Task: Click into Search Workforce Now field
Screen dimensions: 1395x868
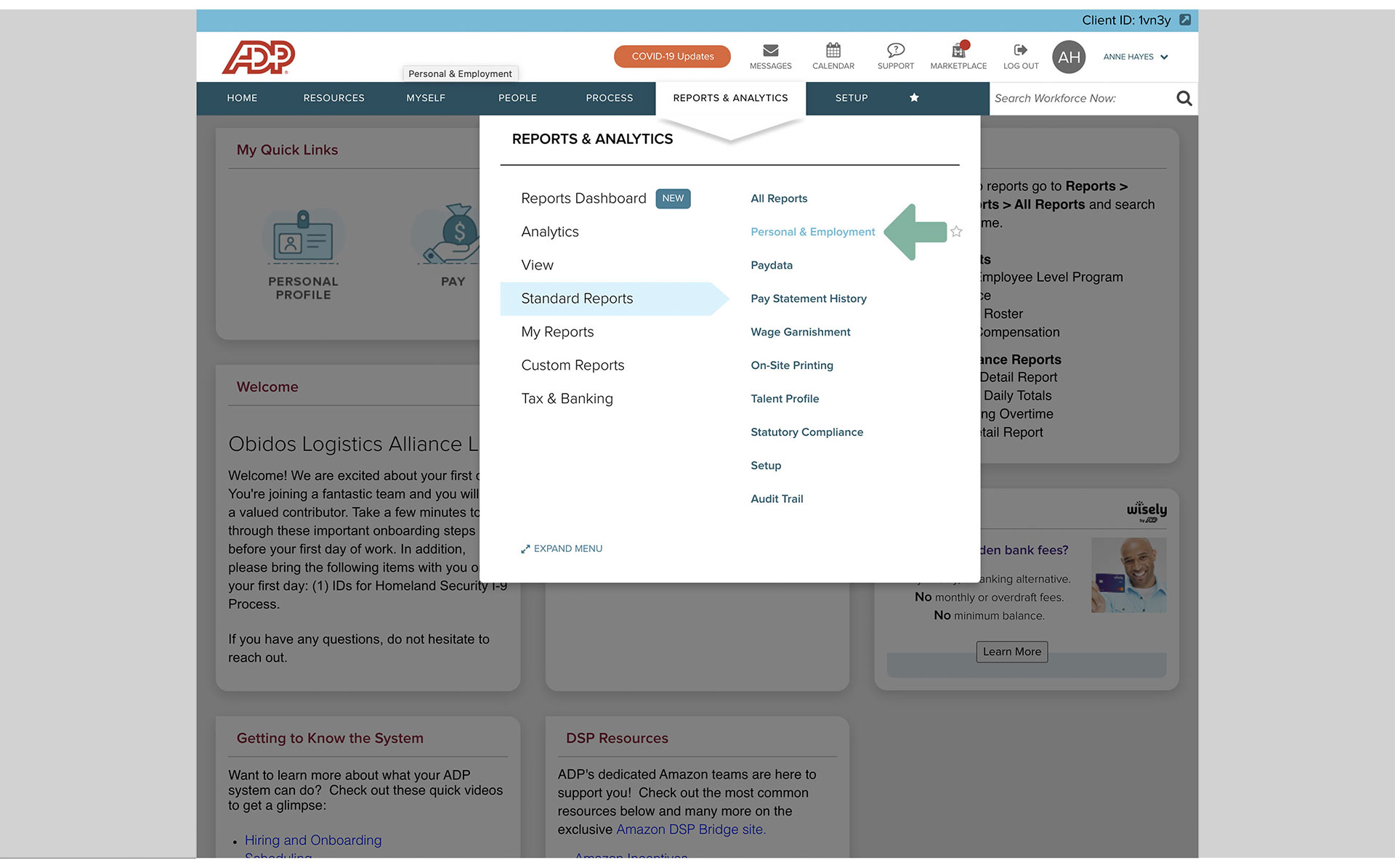Action: pyautogui.click(x=1081, y=98)
